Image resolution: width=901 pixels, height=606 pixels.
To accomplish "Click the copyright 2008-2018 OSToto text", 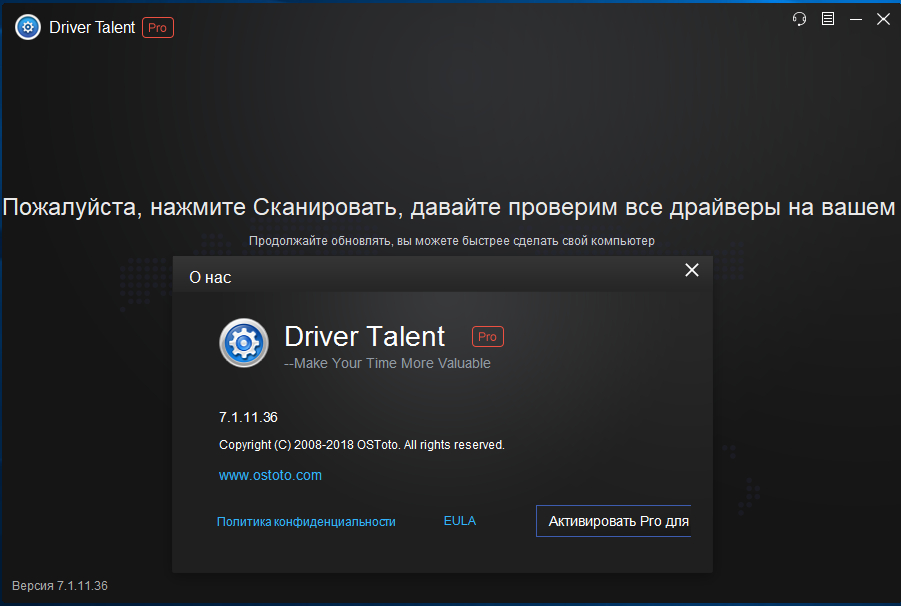I will (x=361, y=445).
